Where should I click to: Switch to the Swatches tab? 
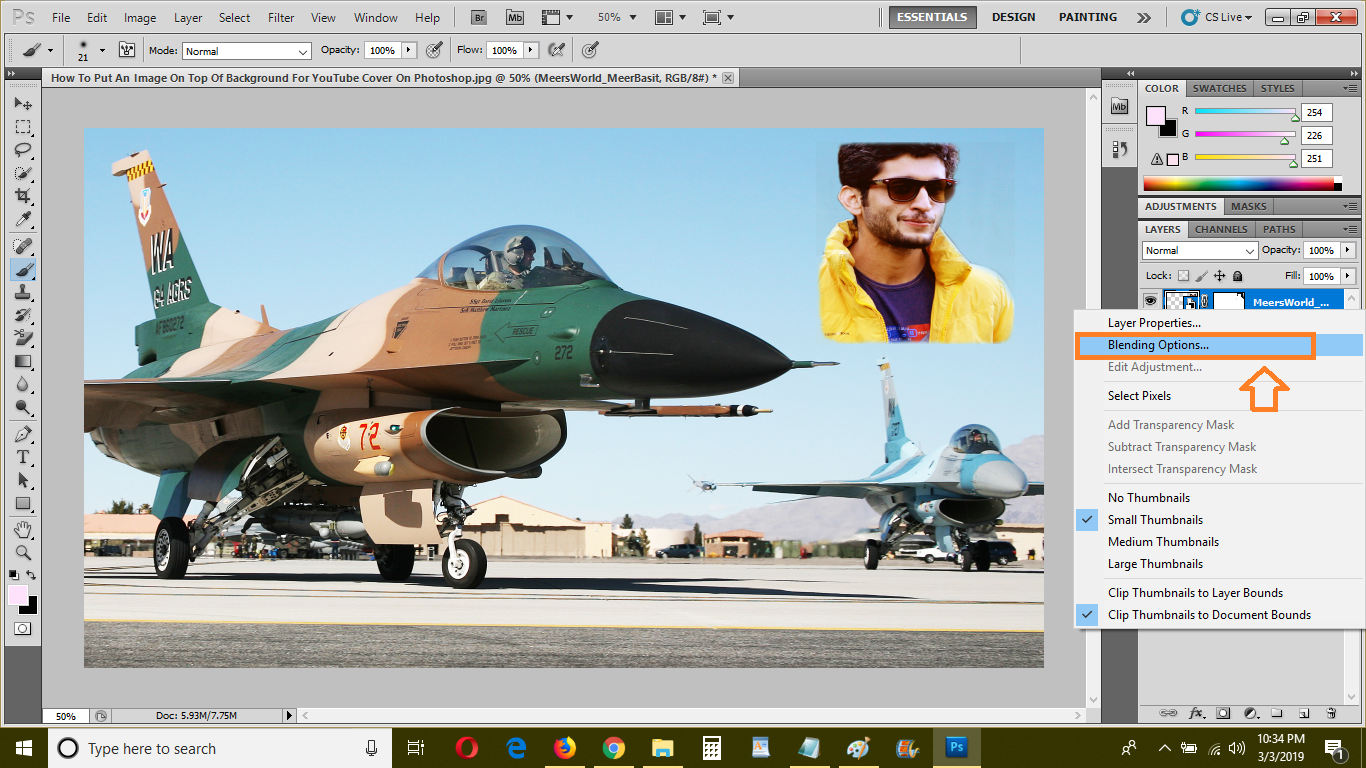point(1219,88)
